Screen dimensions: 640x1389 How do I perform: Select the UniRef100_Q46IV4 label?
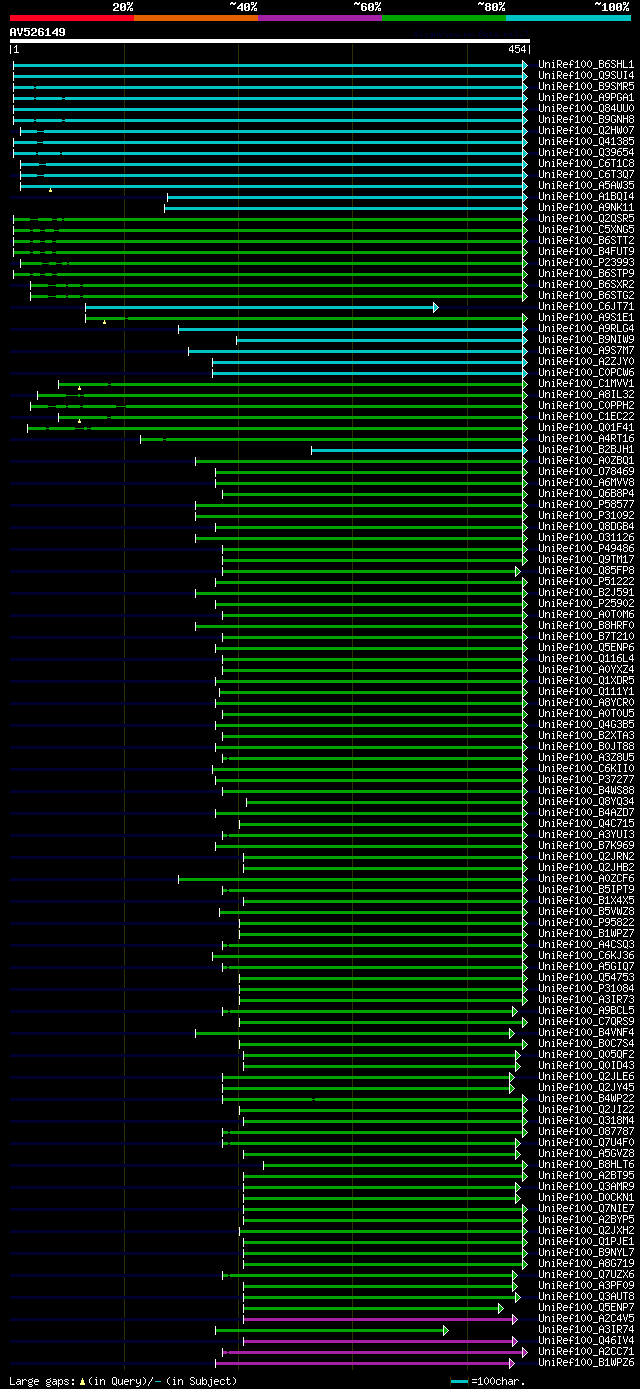tap(586, 1340)
